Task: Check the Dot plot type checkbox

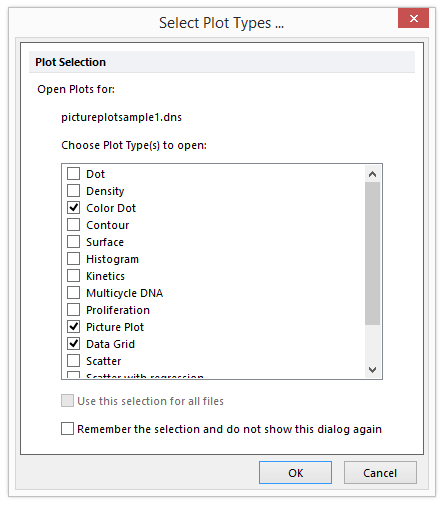Action: pyautogui.click(x=74, y=174)
